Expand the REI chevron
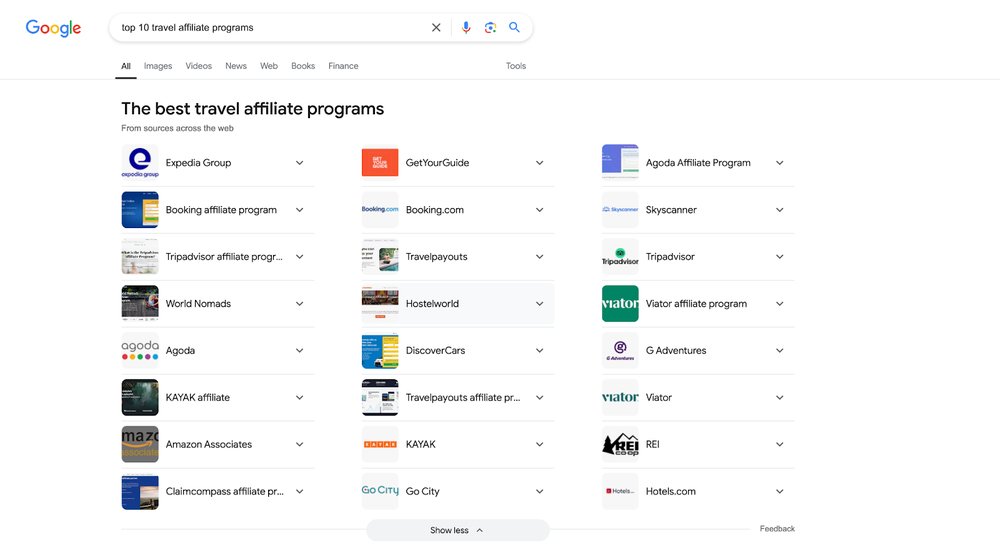Viewport: 1000px width, 548px height. pyautogui.click(x=779, y=444)
